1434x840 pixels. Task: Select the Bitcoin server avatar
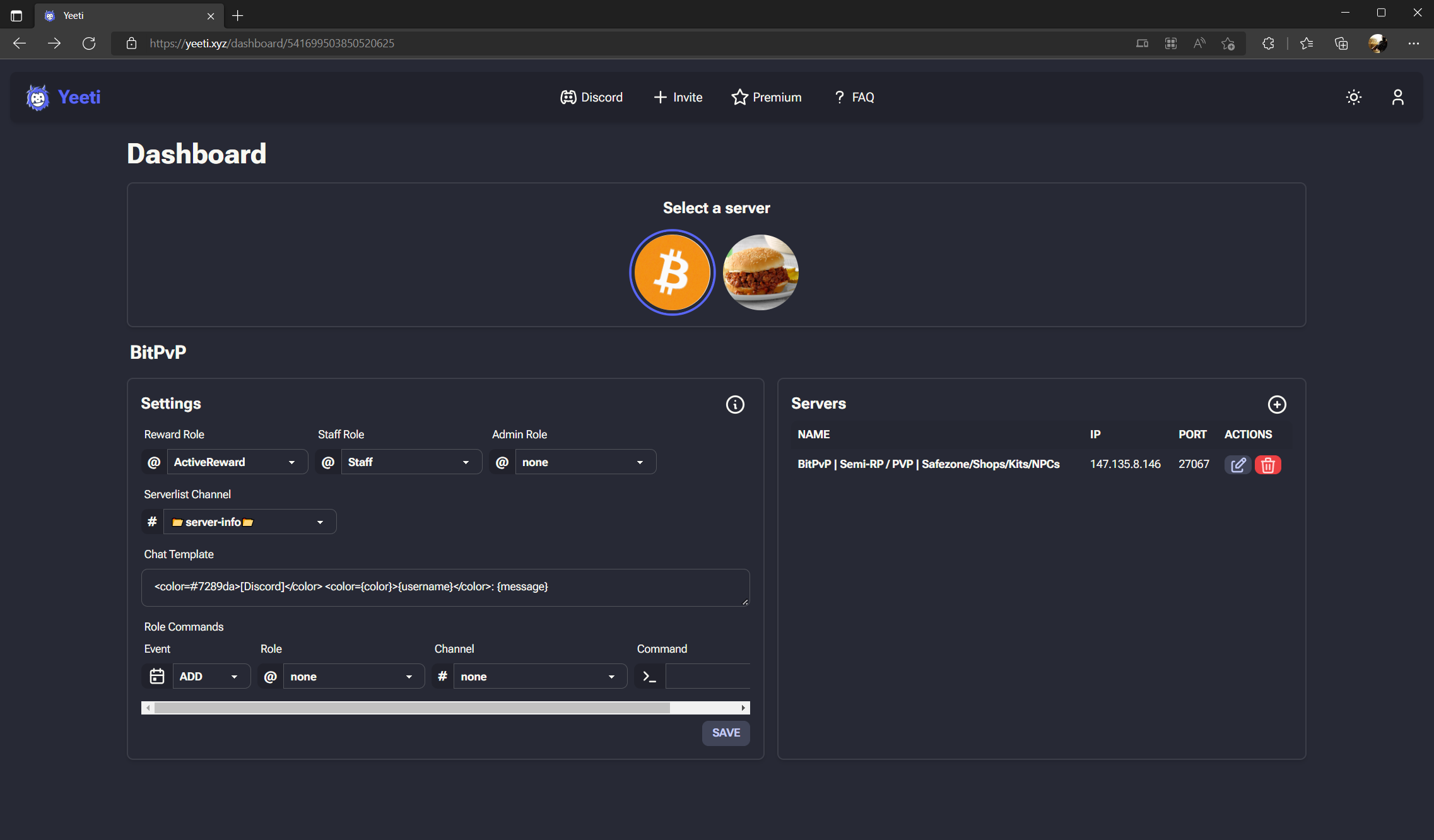tap(672, 272)
